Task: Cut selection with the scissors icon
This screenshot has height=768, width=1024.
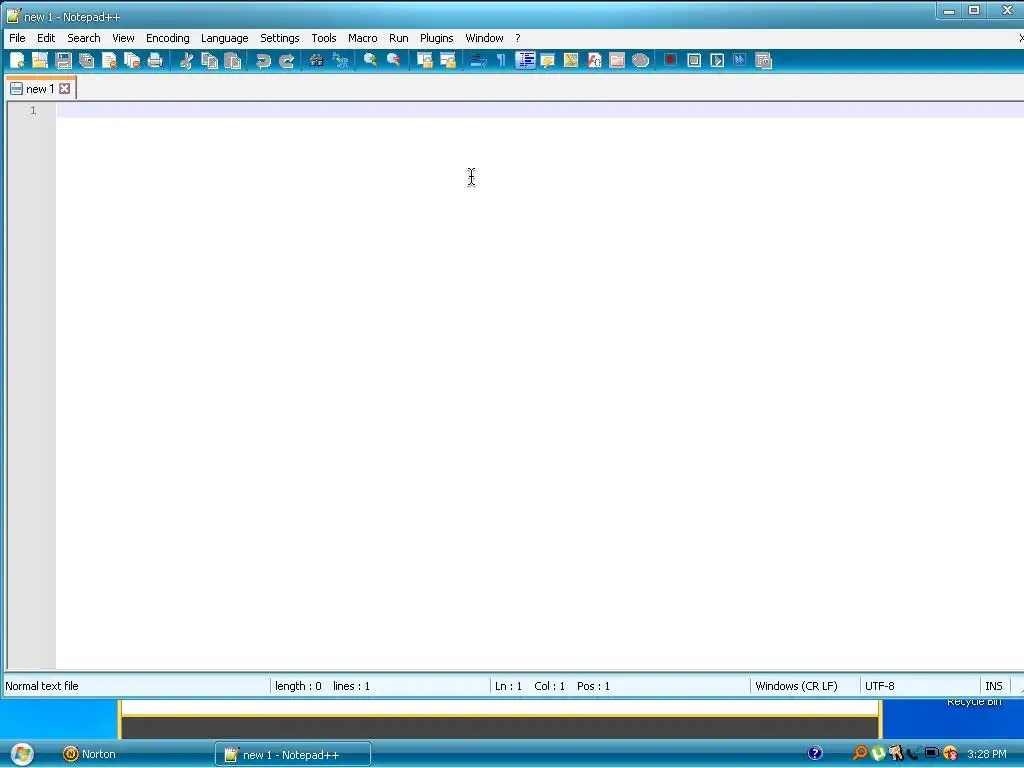Action: 186,61
